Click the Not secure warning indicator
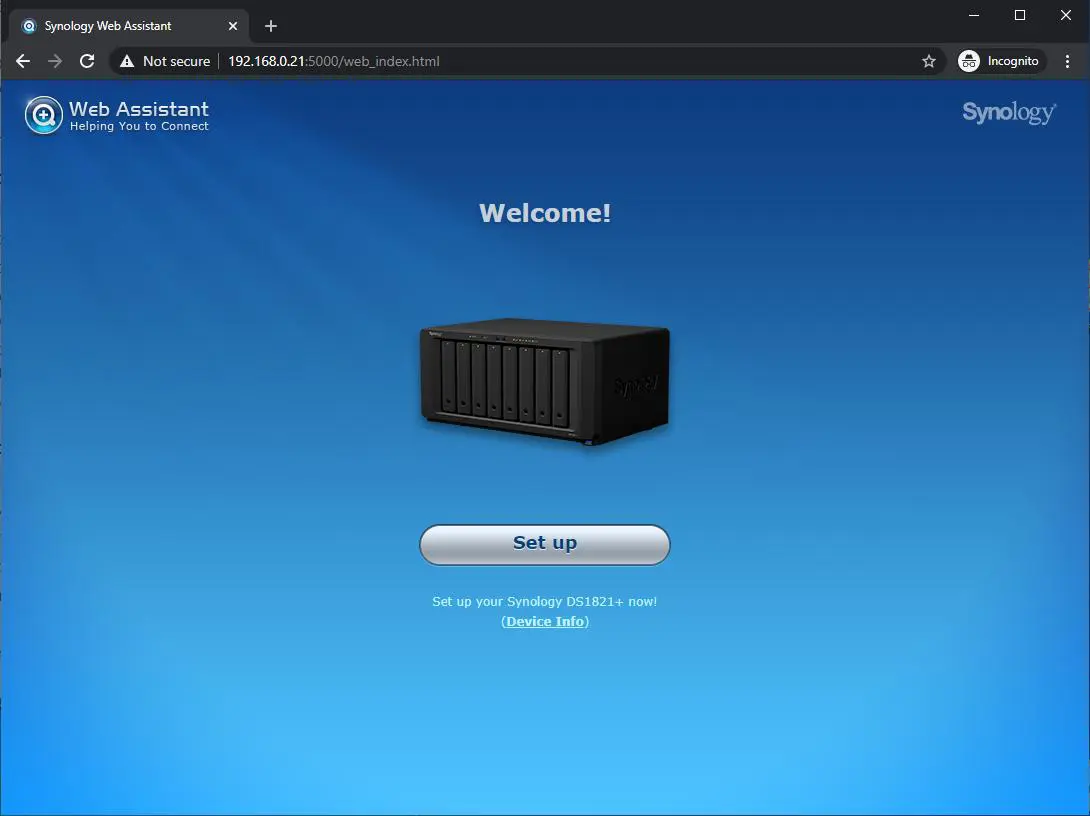Screen dimensions: 1090x816 point(165,61)
